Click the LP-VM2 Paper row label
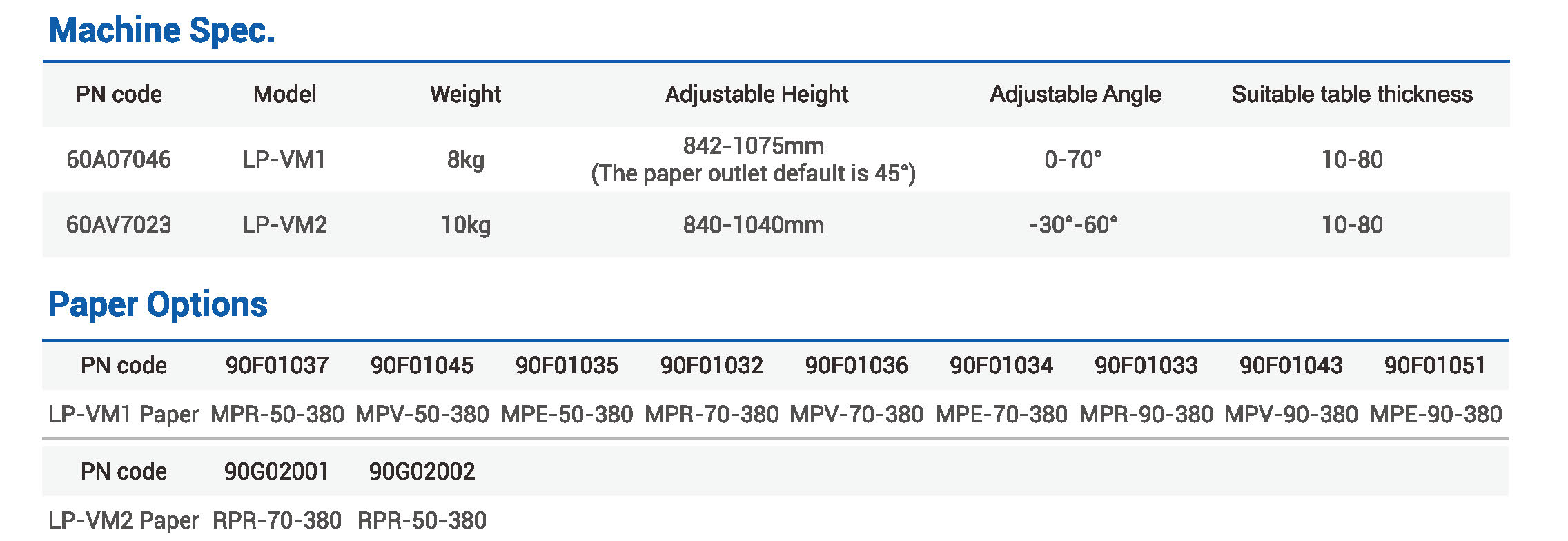Viewport: 1568px width, 541px height. 124,520
